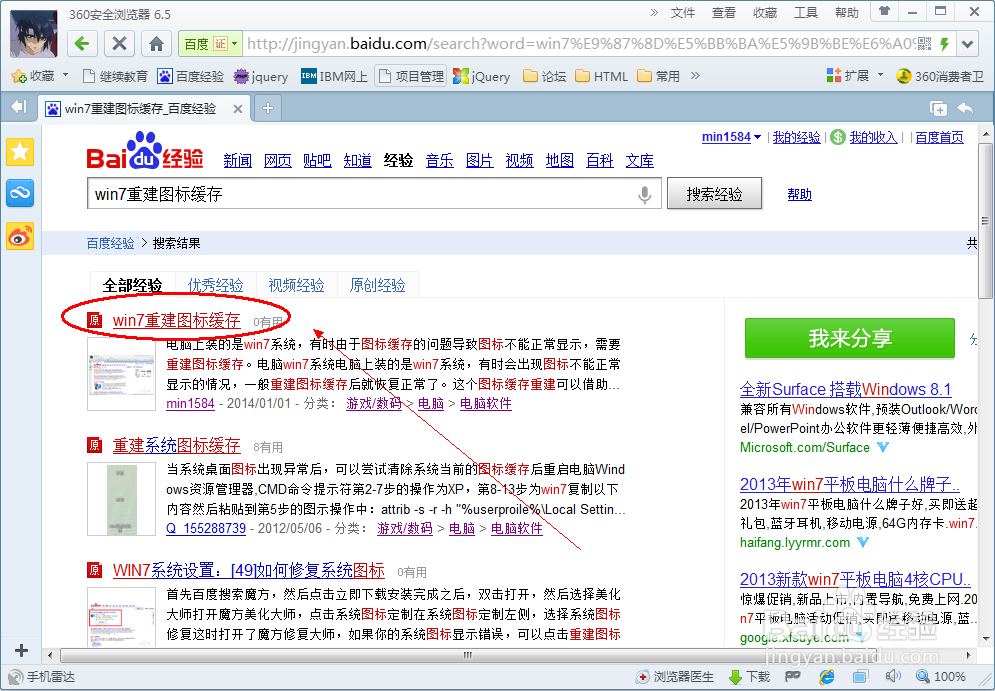Open the 下载 download manager
Screen dimensions: 995x691
pyautogui.click(x=749, y=677)
